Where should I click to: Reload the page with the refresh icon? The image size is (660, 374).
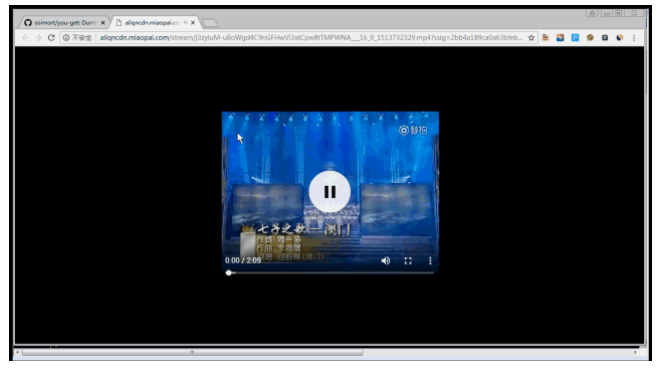pos(51,37)
